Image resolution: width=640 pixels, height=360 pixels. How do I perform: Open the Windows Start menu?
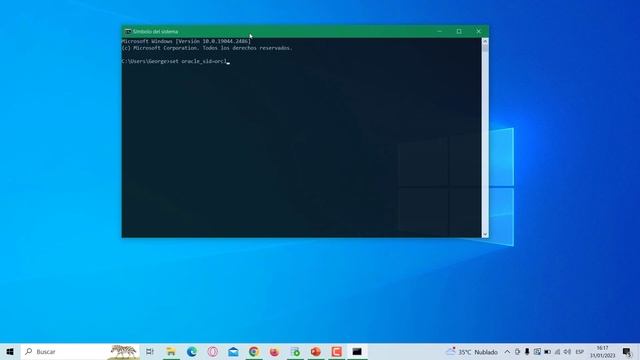[x=10, y=351]
